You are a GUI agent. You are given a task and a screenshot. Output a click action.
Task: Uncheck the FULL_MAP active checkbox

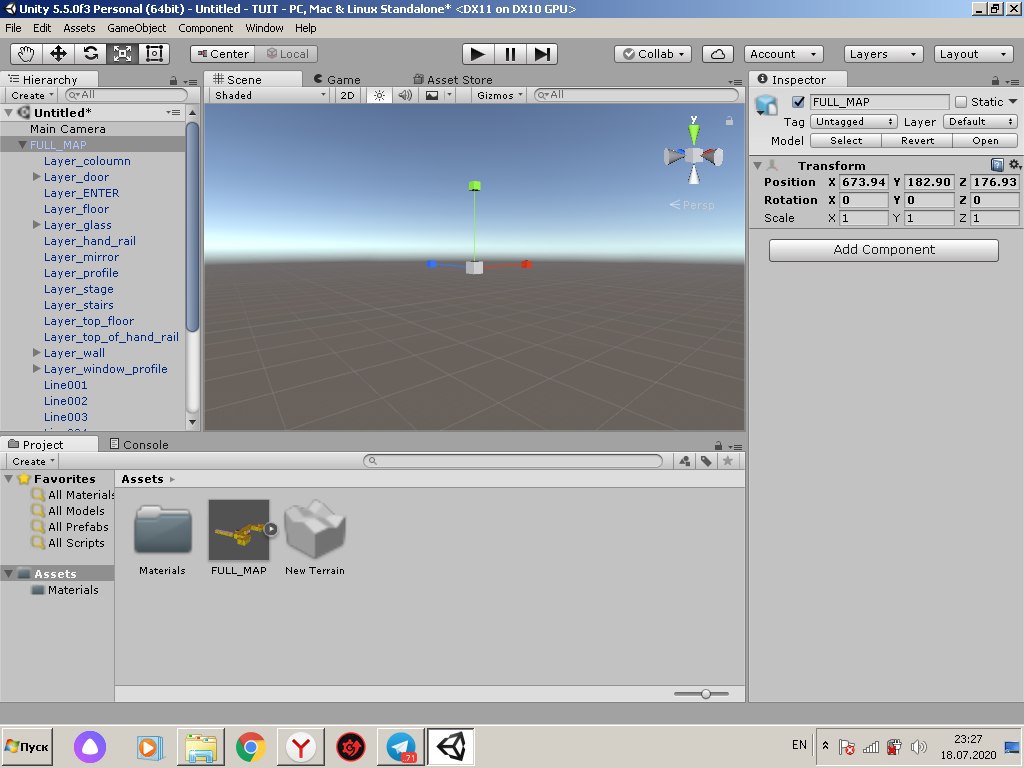click(x=798, y=102)
